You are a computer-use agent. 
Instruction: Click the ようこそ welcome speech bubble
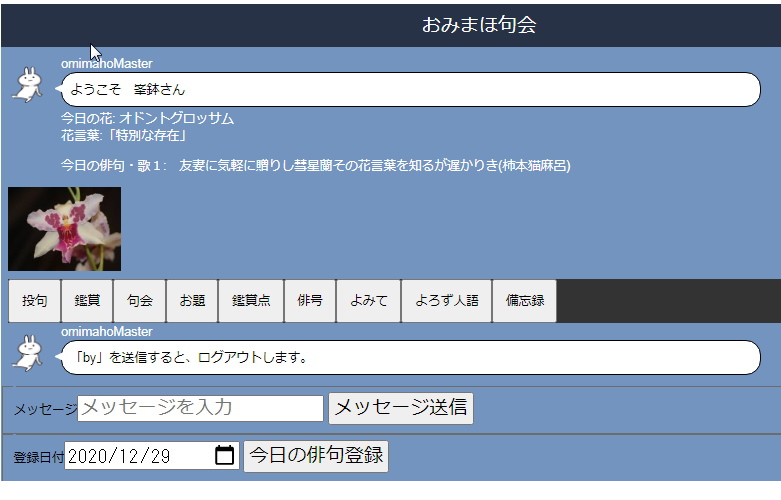[x=410, y=89]
